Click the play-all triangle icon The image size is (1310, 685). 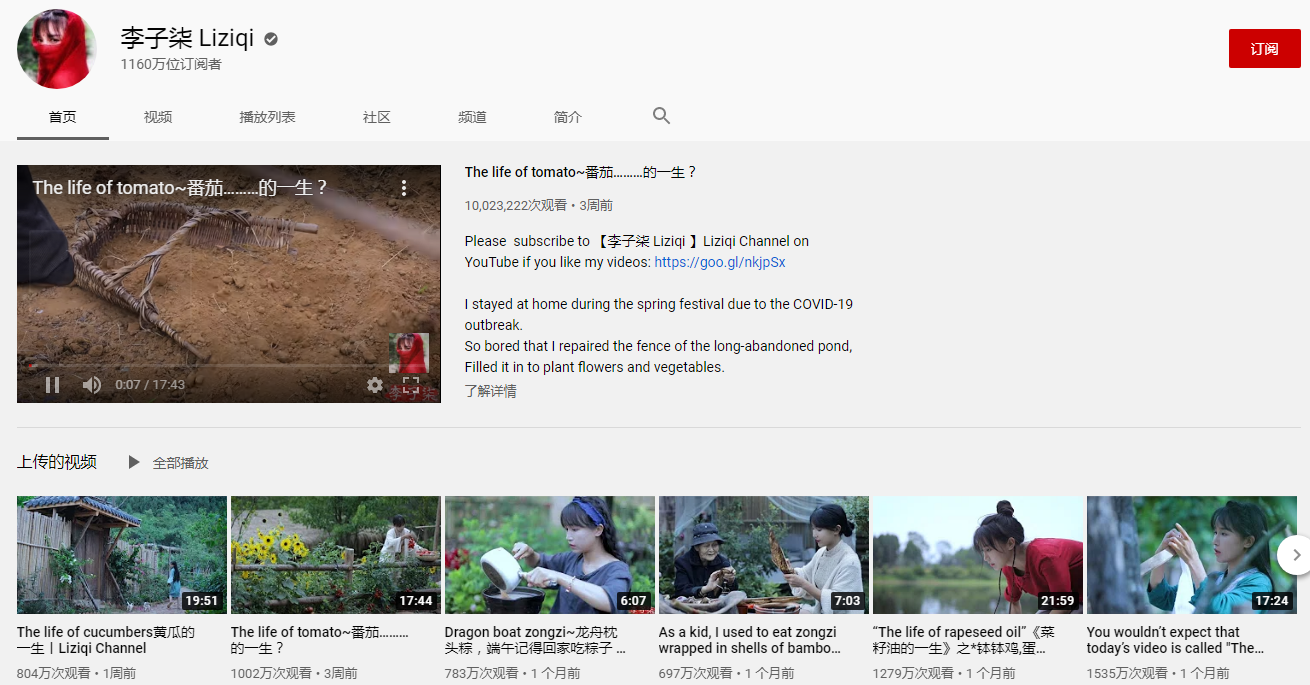[x=134, y=462]
